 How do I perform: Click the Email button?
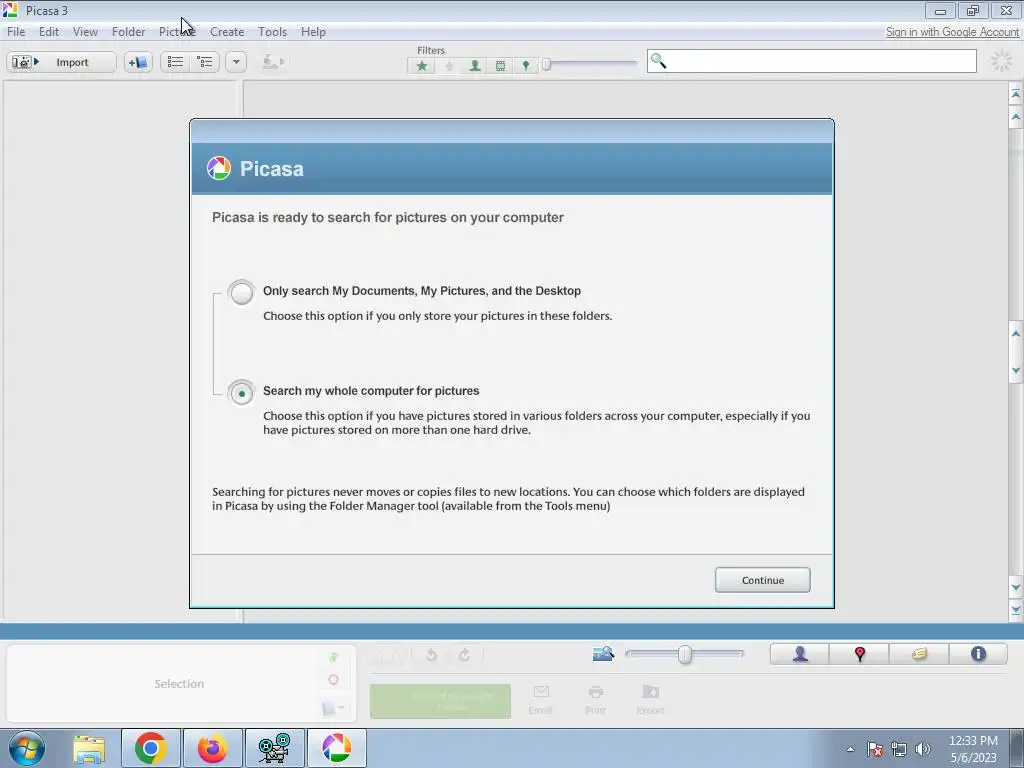(541, 699)
